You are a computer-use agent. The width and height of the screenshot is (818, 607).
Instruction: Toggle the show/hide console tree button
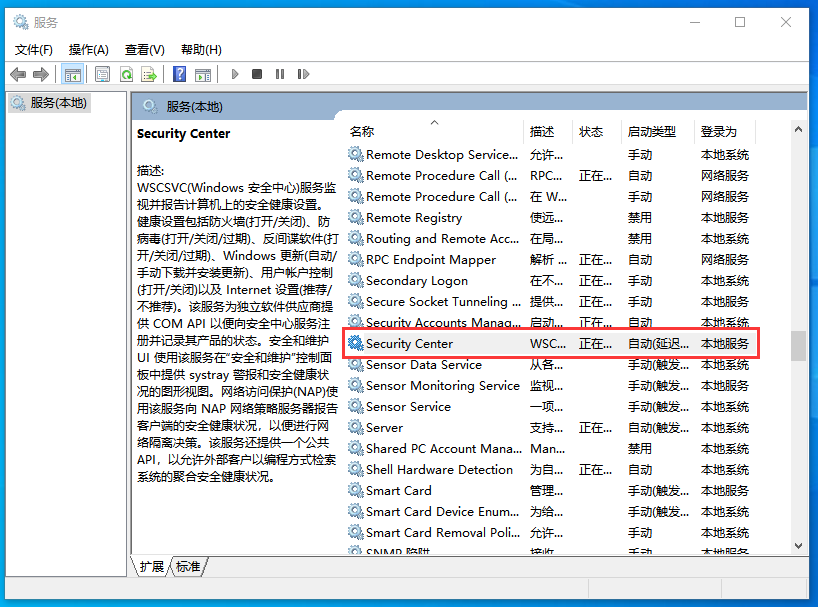coord(72,74)
